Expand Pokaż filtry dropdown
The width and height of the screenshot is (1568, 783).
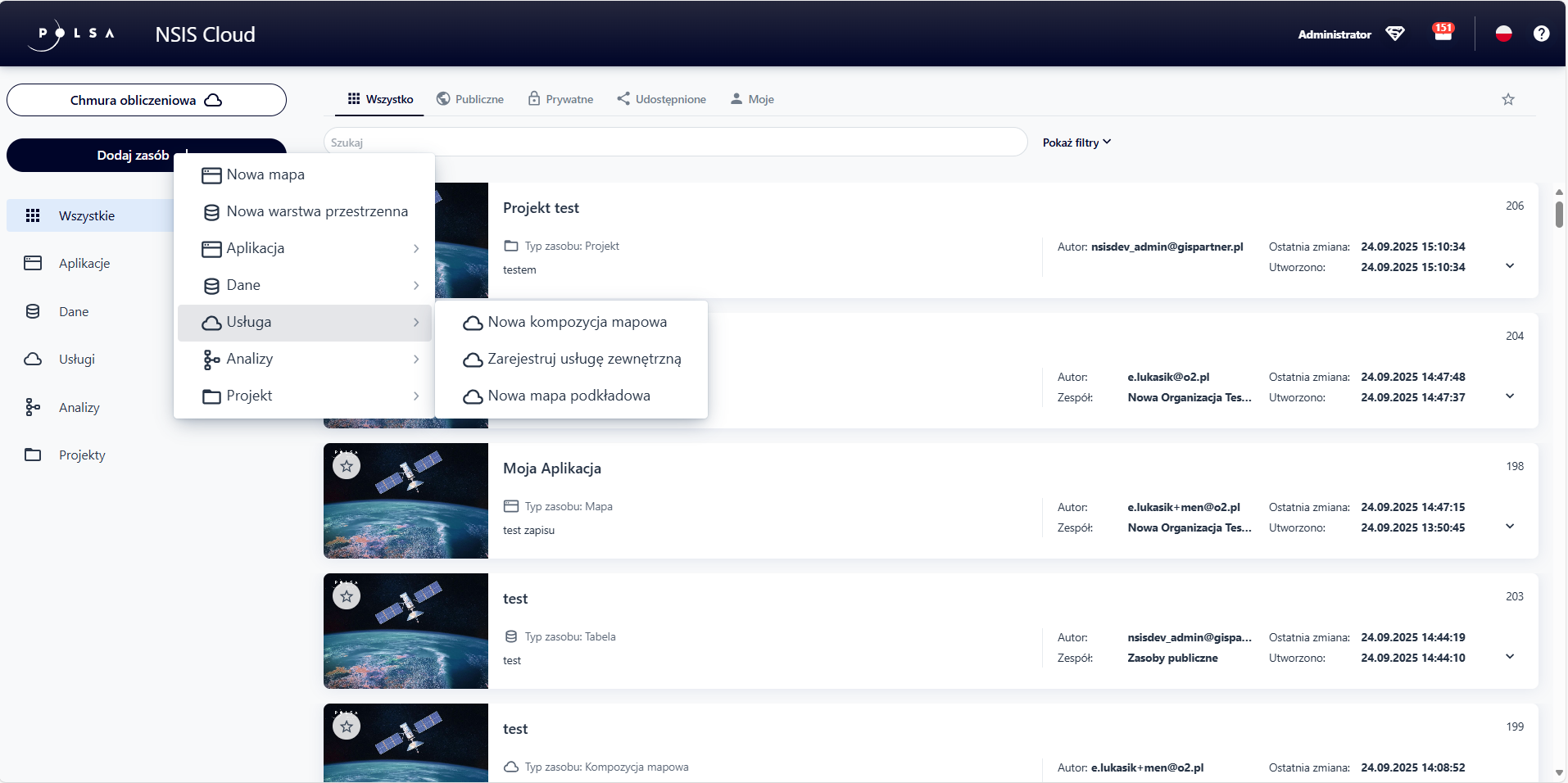point(1076,143)
